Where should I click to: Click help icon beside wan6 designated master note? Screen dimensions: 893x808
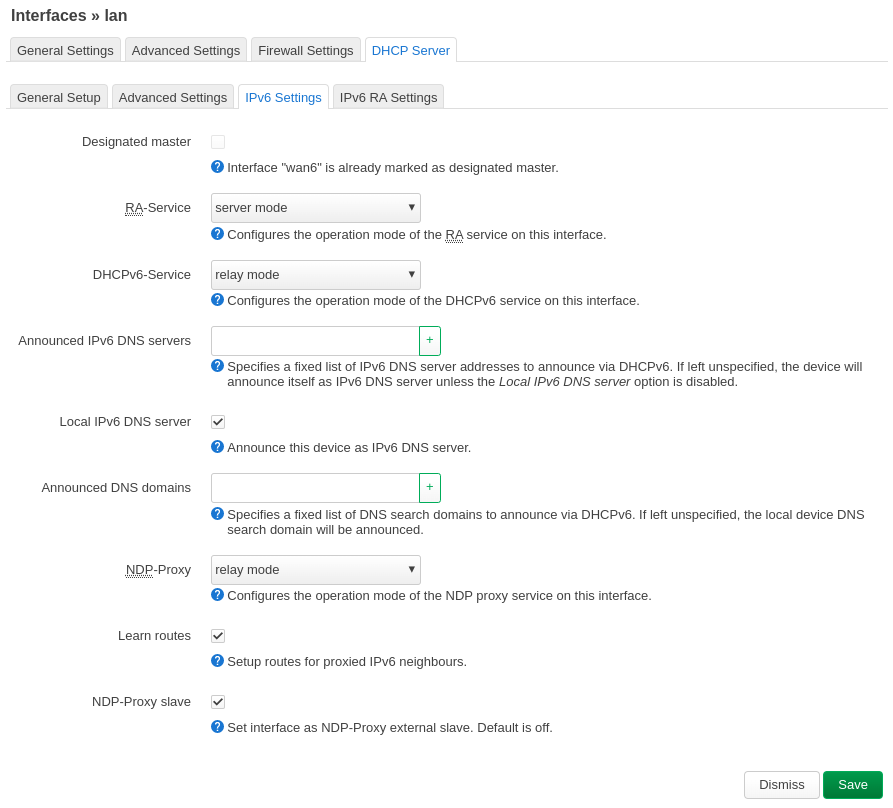click(x=217, y=167)
